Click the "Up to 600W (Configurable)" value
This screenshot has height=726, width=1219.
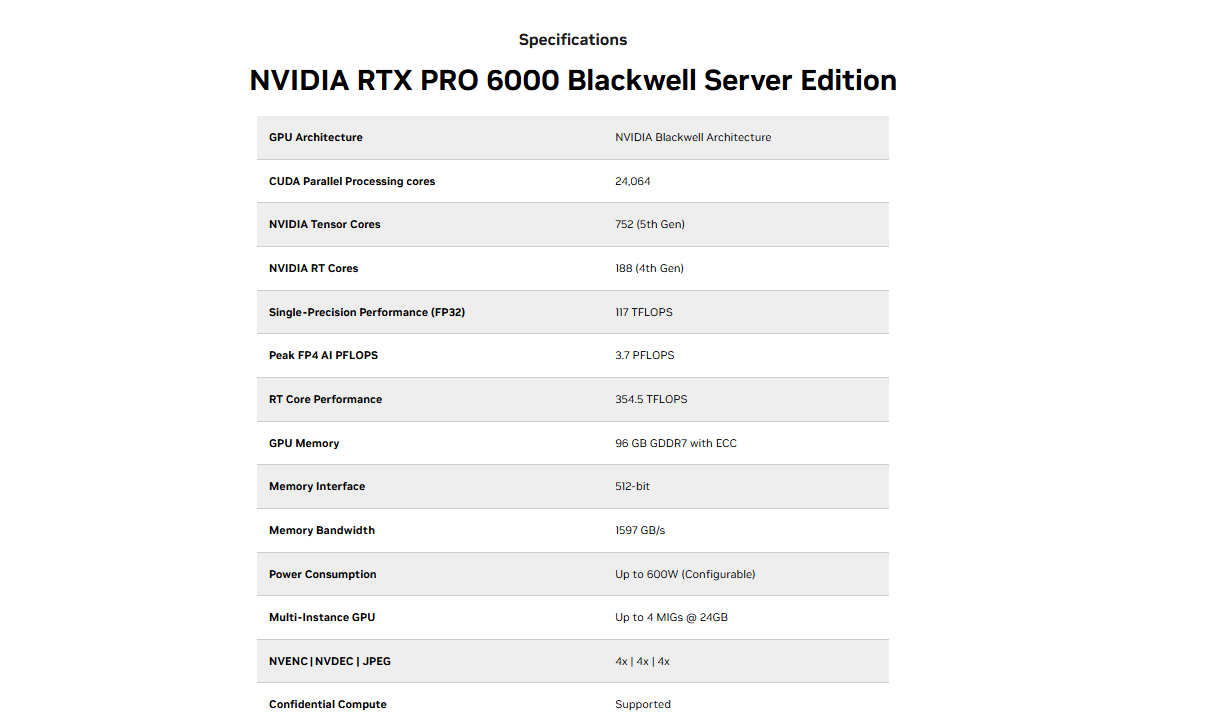click(685, 575)
